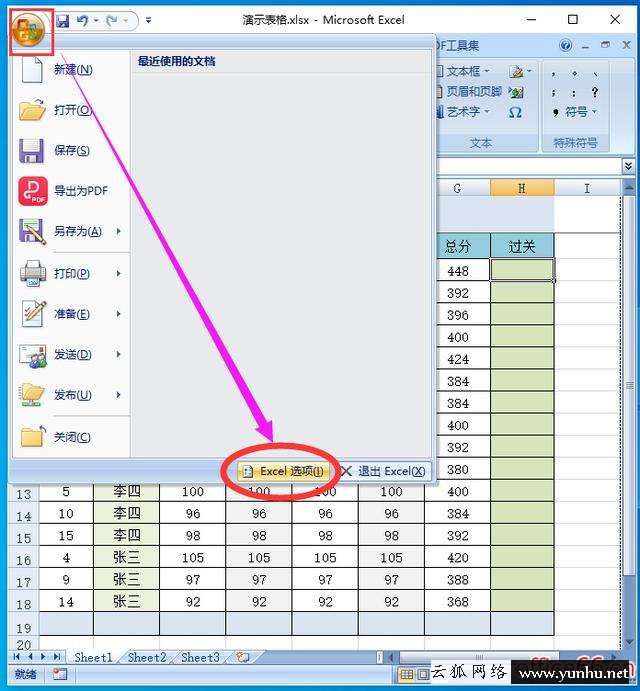The width and height of the screenshot is (640, 691).
Task: Click the macro record icon in status bar
Action: coord(60,674)
